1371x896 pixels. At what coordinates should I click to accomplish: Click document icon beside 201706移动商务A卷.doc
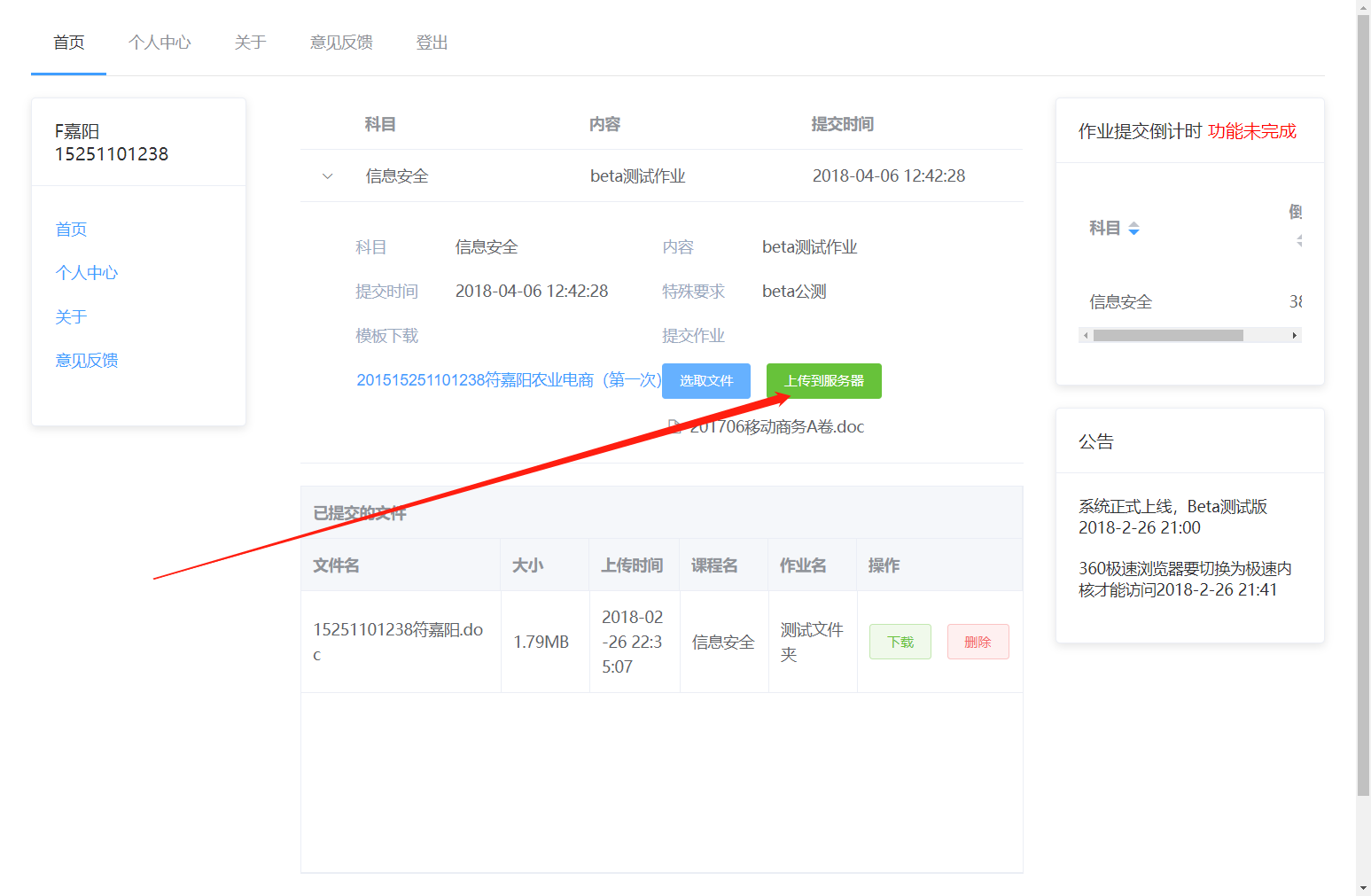pos(674,426)
